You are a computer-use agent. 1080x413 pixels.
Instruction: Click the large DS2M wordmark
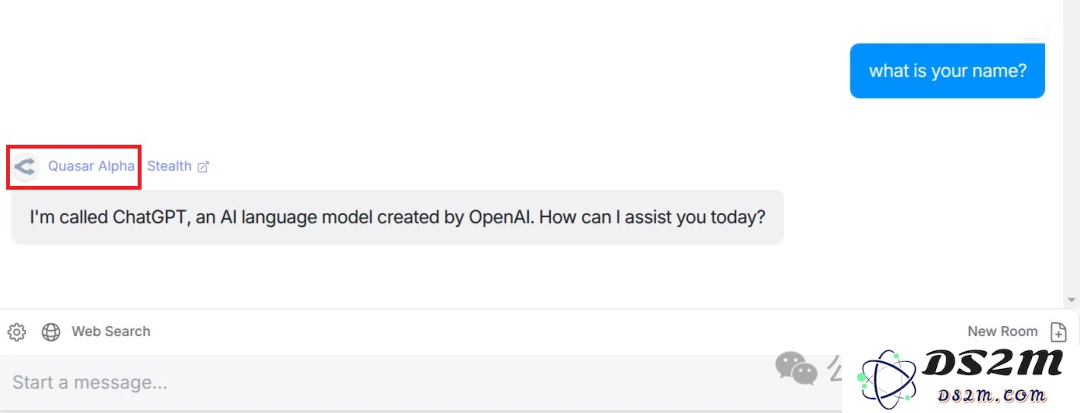pyautogui.click(x=992, y=365)
